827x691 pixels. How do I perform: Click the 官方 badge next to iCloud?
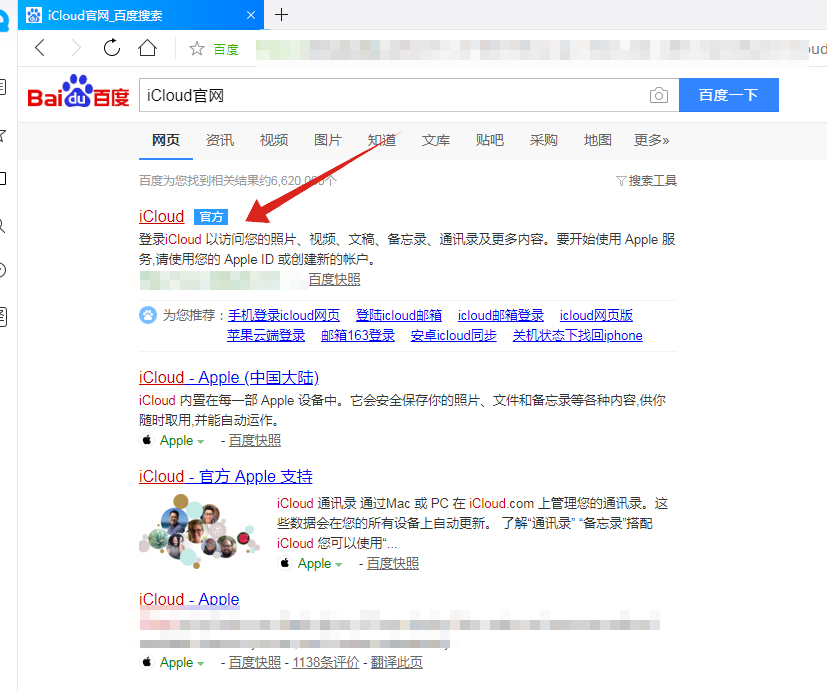(211, 217)
